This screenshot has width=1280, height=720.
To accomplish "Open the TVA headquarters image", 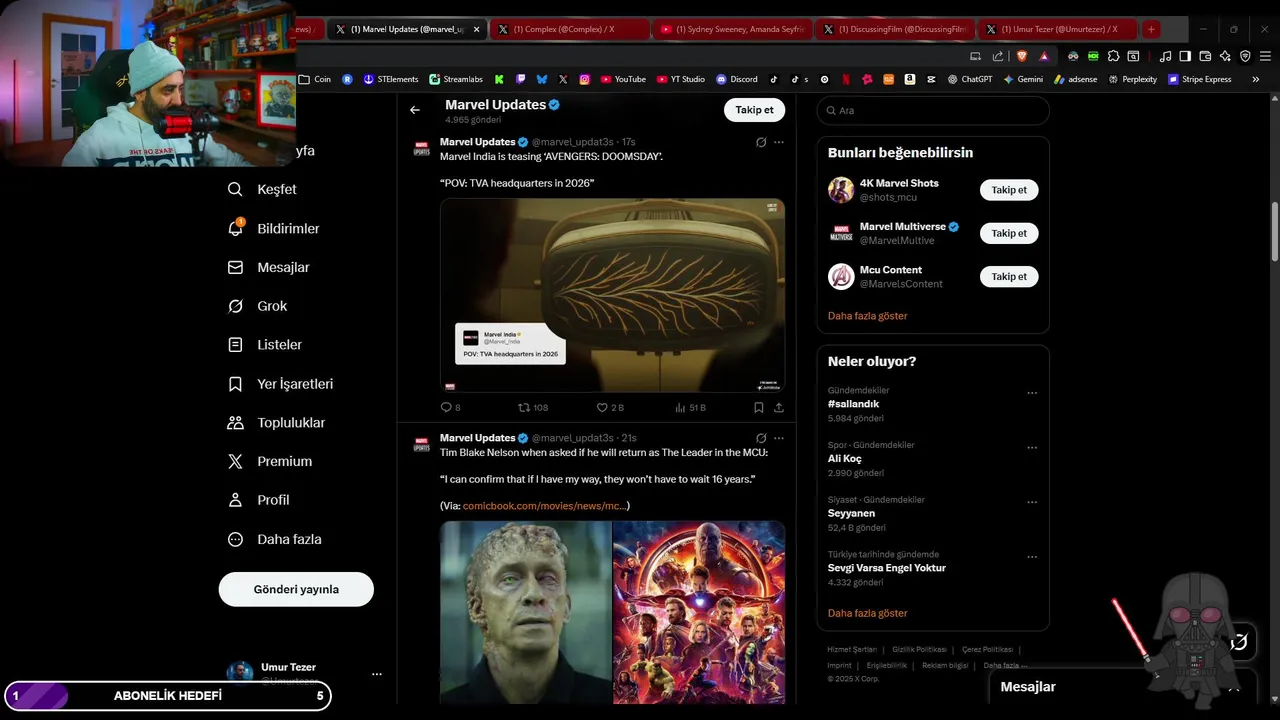I will [612, 295].
